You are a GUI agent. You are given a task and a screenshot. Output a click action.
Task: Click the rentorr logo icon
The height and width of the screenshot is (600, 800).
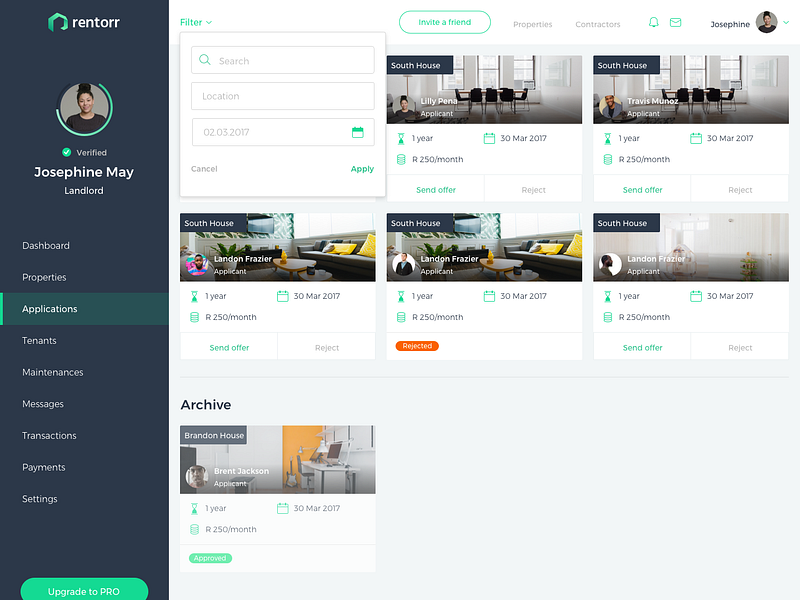(60, 20)
